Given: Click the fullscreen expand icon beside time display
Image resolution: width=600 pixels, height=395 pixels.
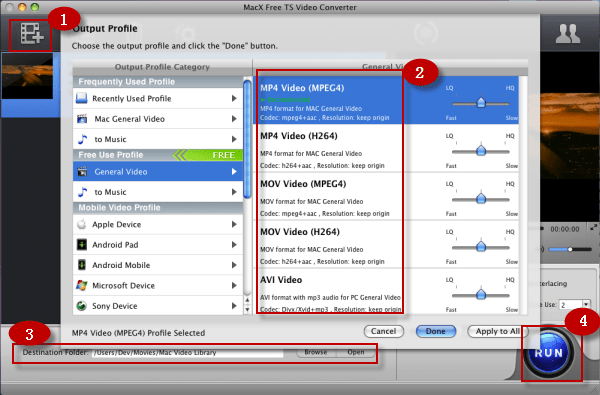Looking at the screenshot, I should [593, 228].
